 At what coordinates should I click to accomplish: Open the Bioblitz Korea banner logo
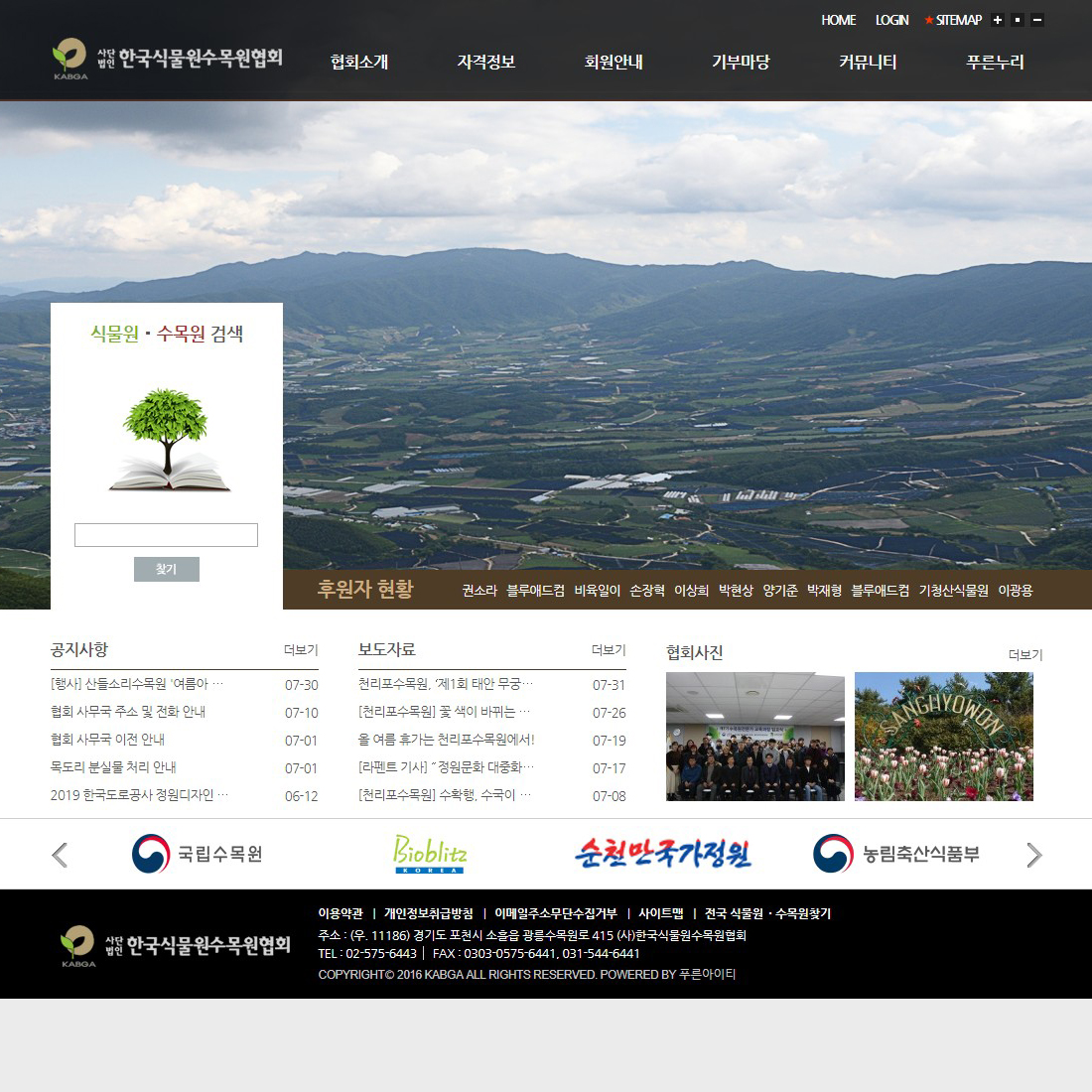pos(430,855)
